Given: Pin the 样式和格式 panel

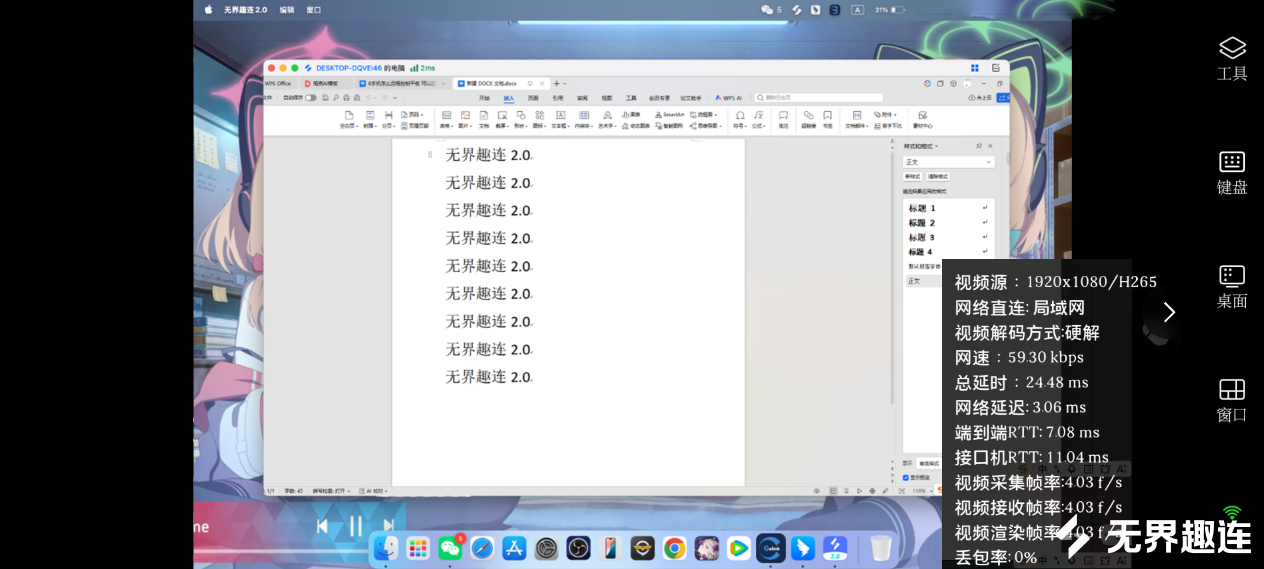Looking at the screenshot, I should coord(978,146).
